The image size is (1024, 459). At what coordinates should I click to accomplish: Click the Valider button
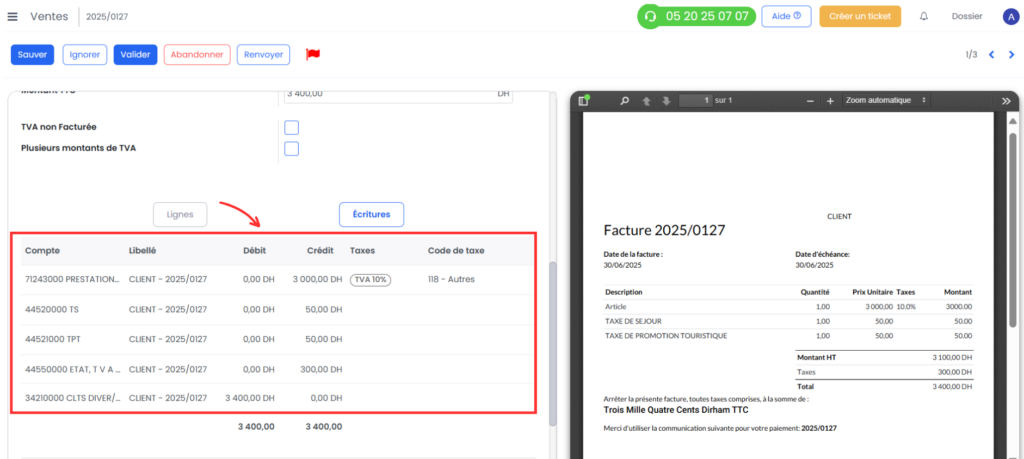click(135, 55)
